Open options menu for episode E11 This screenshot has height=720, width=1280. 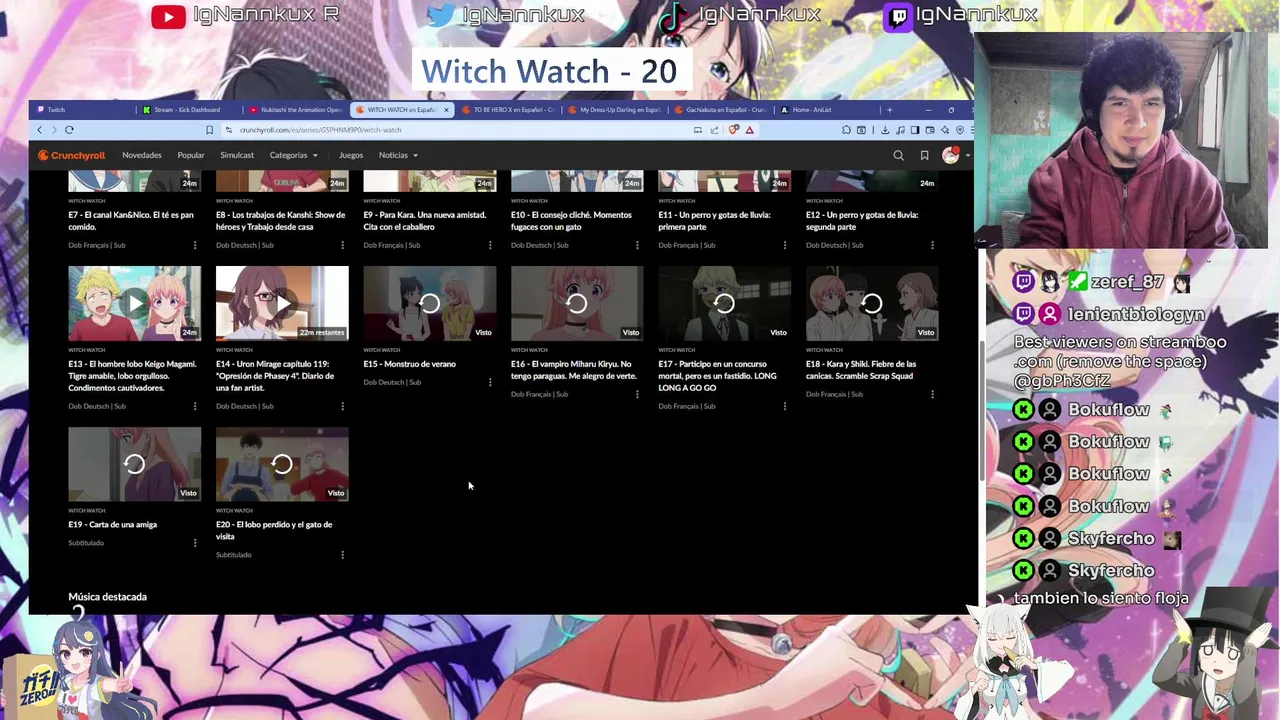coord(785,245)
